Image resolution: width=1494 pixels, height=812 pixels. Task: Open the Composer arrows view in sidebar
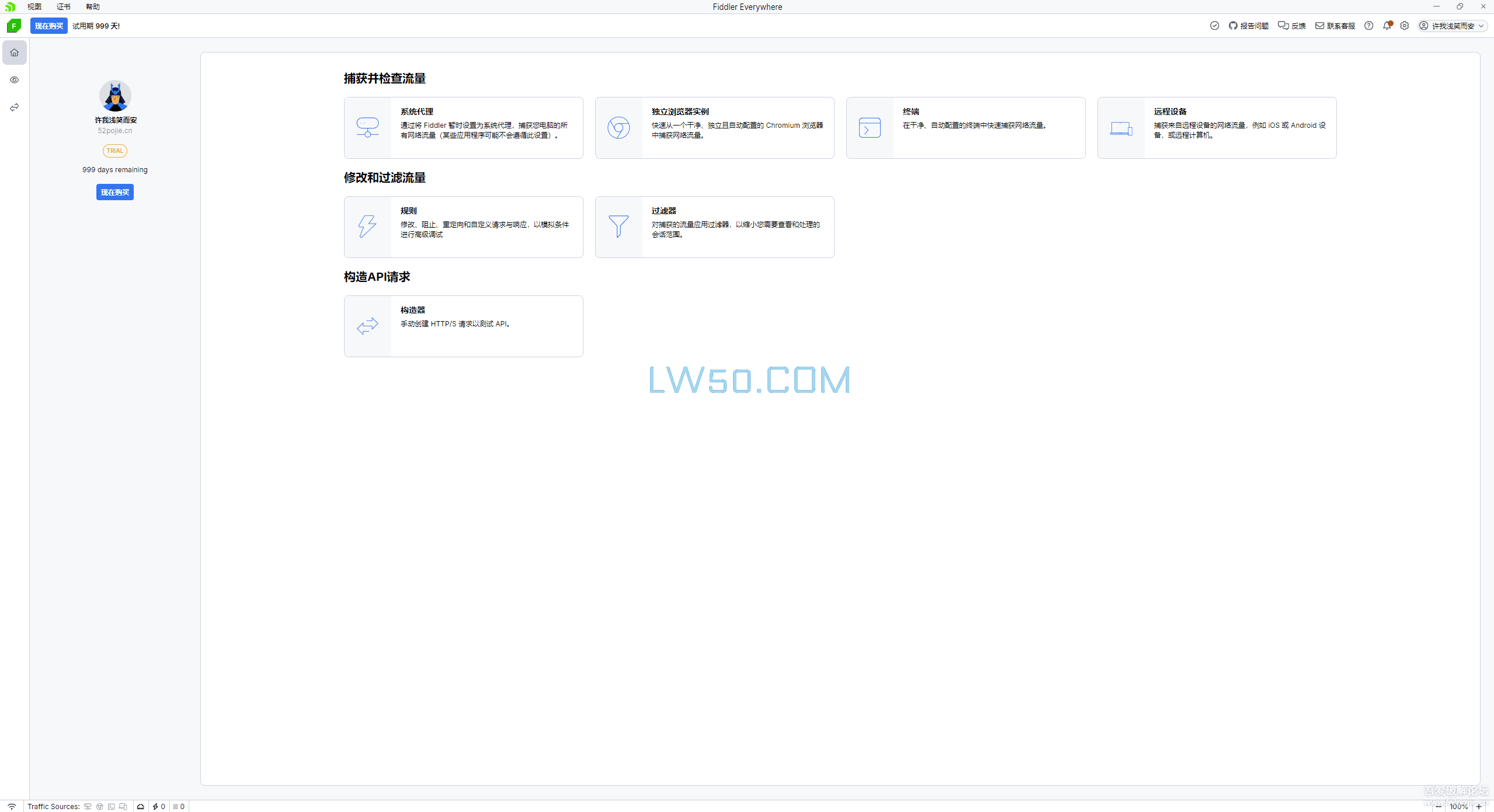tap(15, 107)
